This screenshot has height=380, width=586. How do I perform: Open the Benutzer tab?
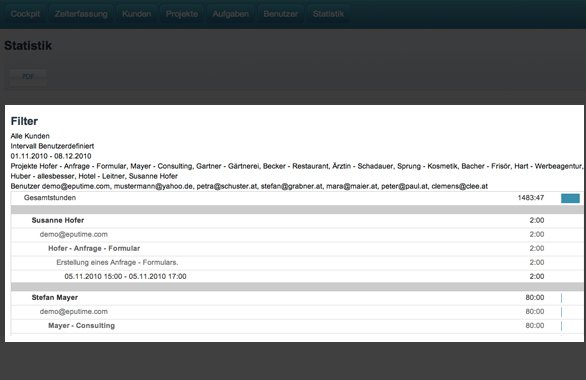pyautogui.click(x=280, y=14)
